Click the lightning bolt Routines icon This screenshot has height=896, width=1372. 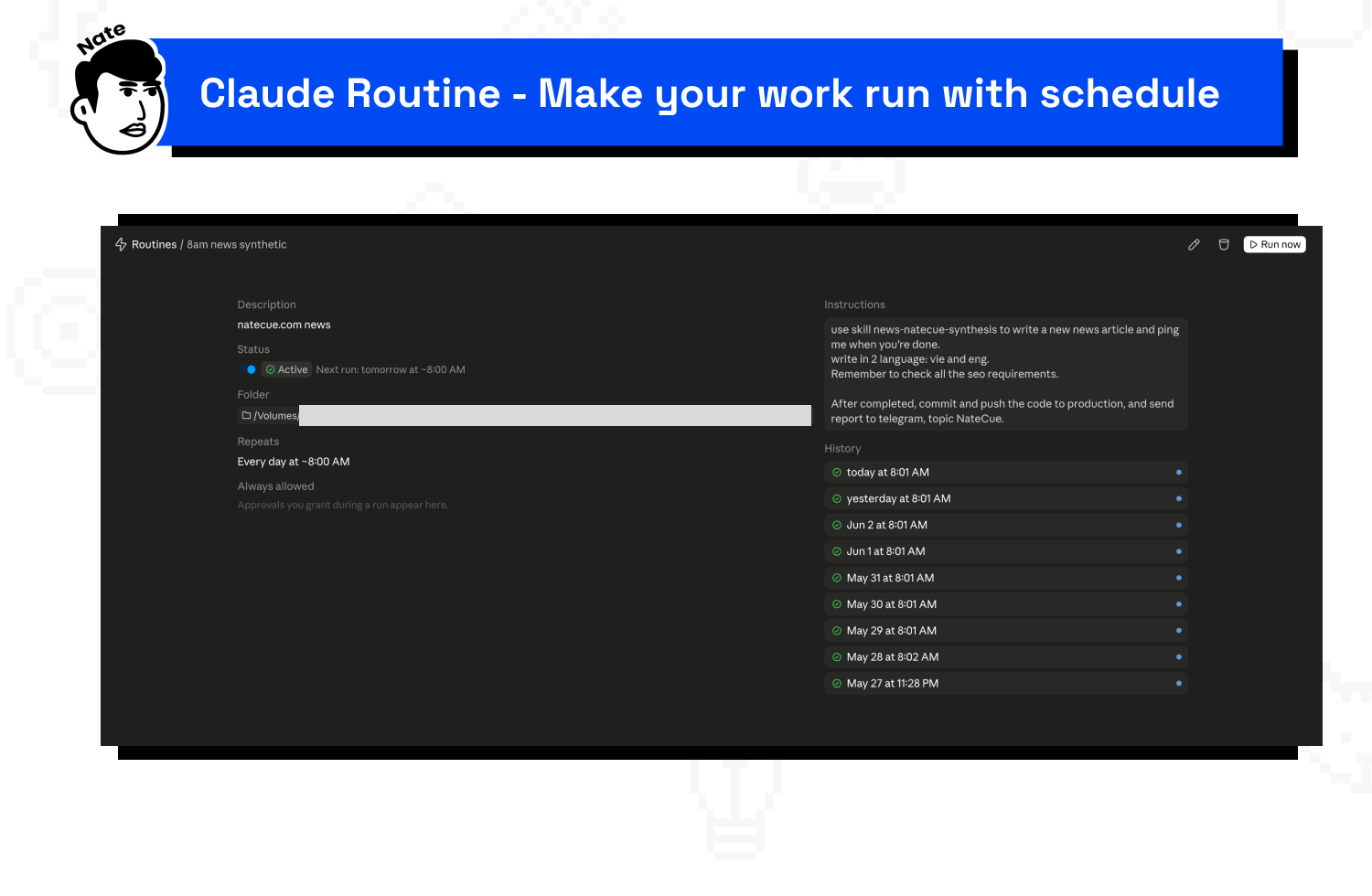(121, 245)
